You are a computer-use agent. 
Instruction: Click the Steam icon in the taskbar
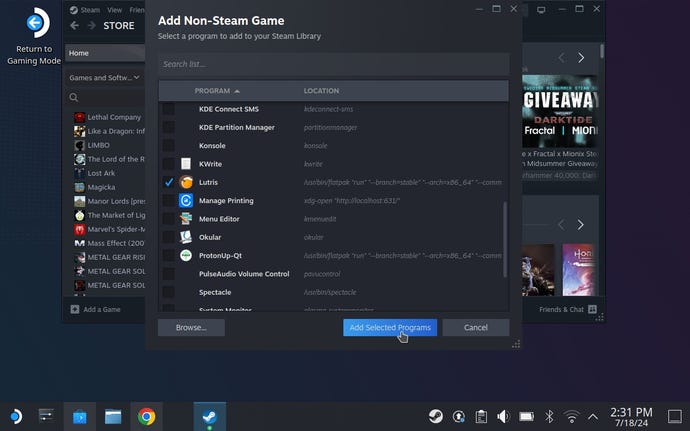click(x=209, y=415)
